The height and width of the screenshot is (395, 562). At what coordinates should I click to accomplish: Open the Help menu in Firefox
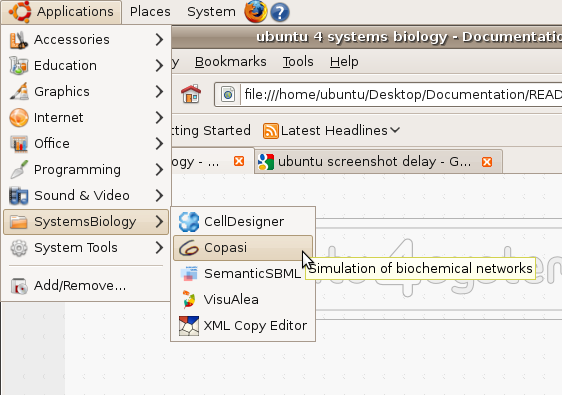click(344, 62)
